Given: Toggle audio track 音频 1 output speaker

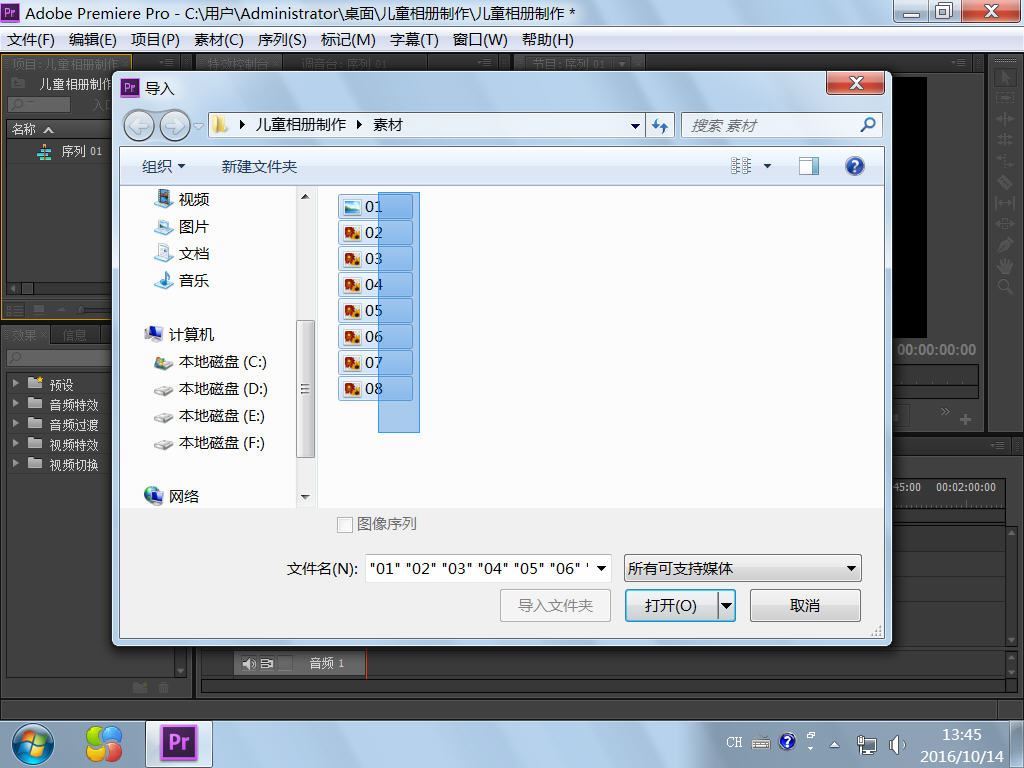Looking at the screenshot, I should tap(249, 664).
